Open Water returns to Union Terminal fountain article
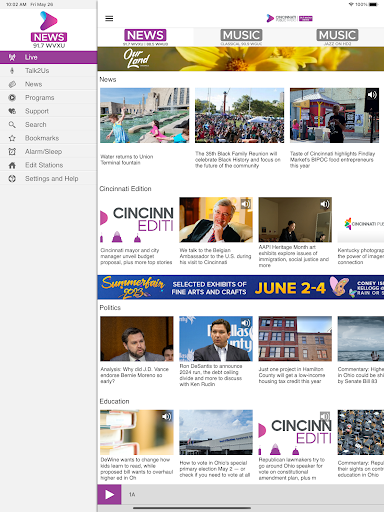 [127, 160]
